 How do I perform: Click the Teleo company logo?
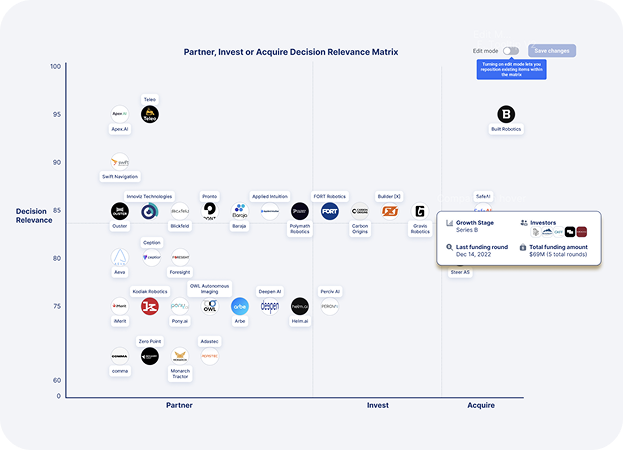[x=150, y=114]
